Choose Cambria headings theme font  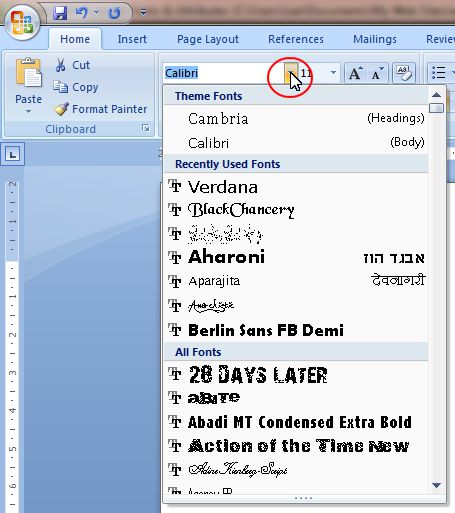pyautogui.click(x=296, y=119)
